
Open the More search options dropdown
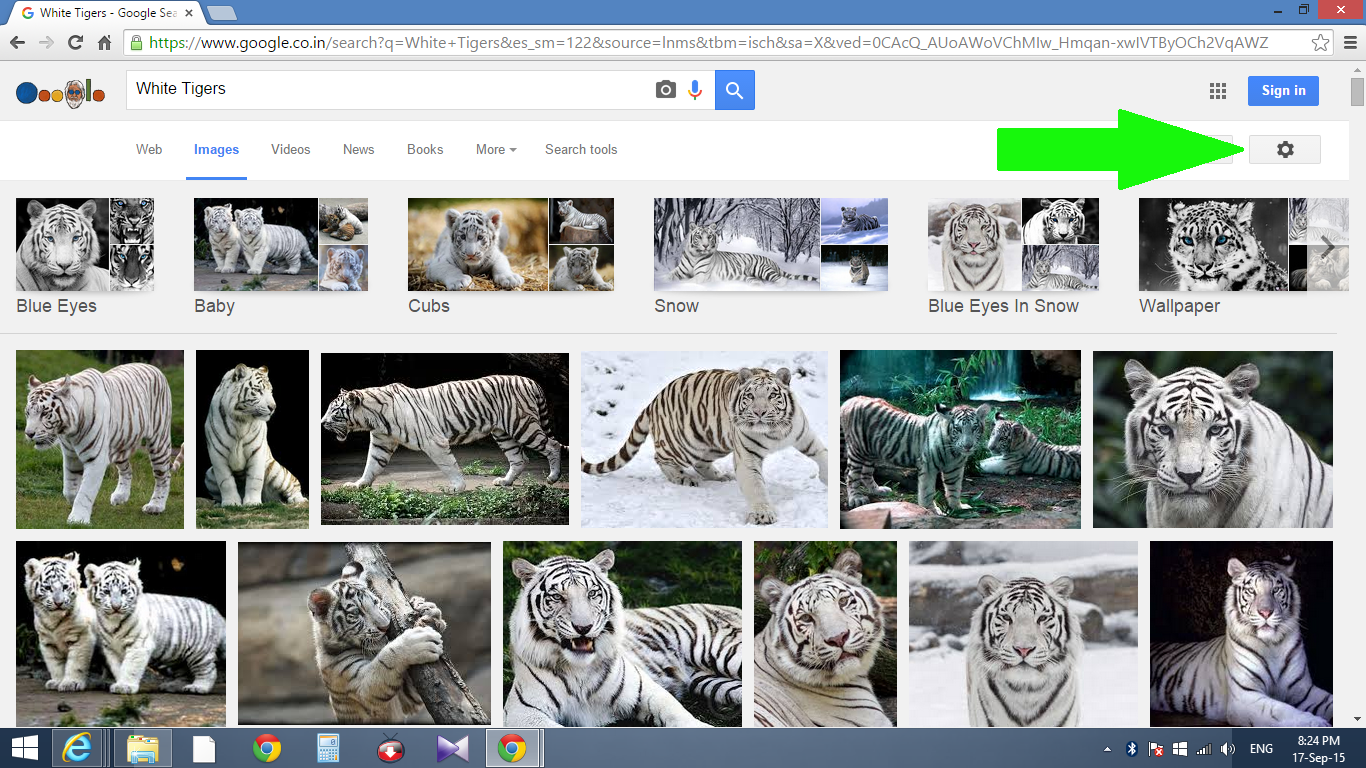(495, 149)
